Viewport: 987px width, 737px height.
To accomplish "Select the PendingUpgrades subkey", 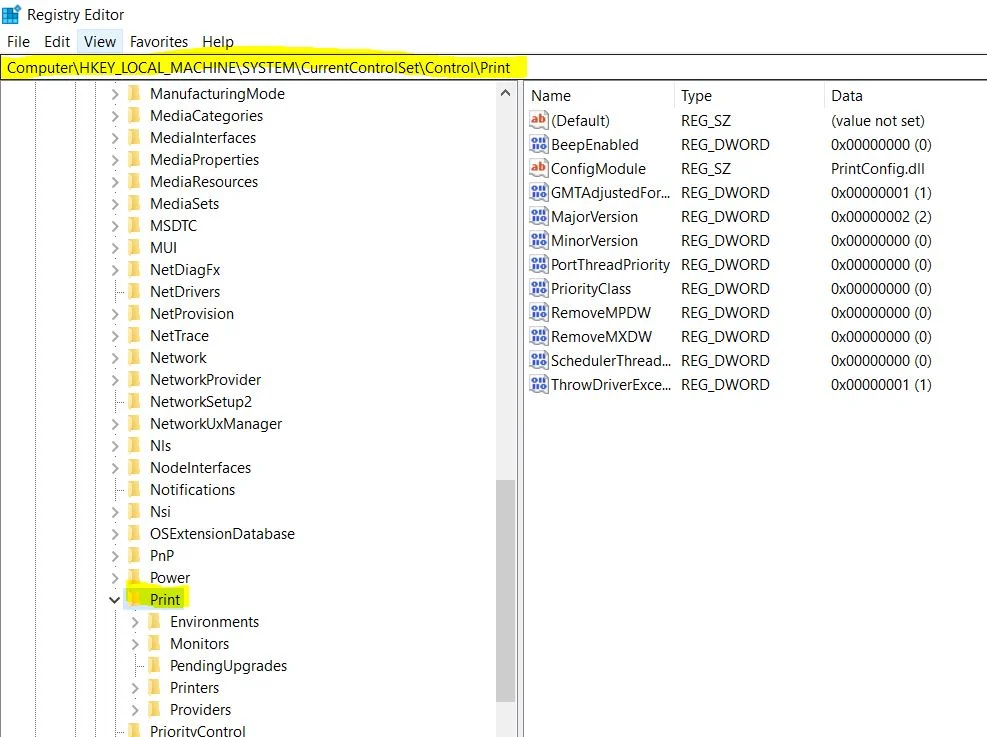I will pos(228,666).
